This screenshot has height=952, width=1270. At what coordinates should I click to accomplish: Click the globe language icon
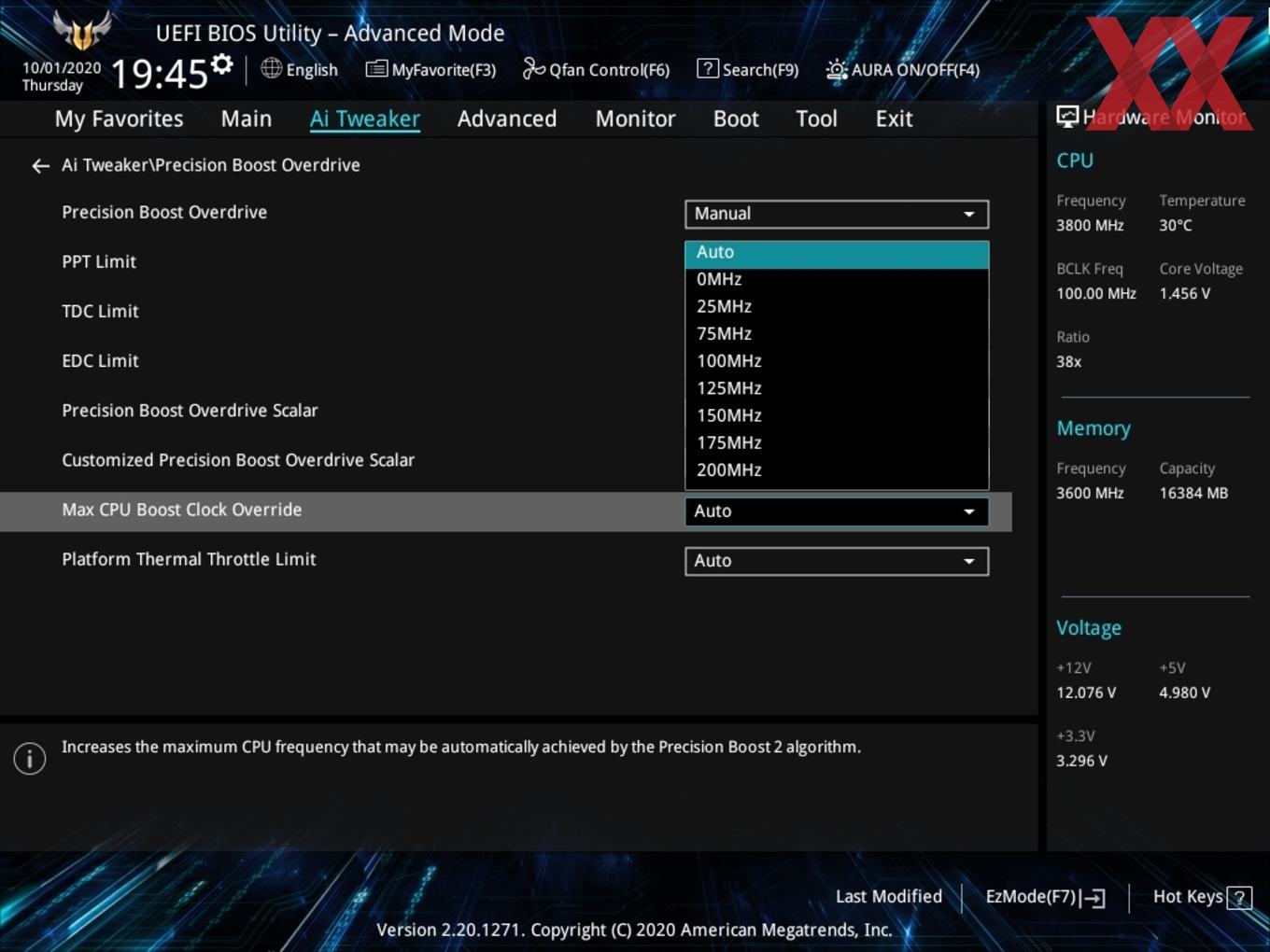[x=271, y=68]
